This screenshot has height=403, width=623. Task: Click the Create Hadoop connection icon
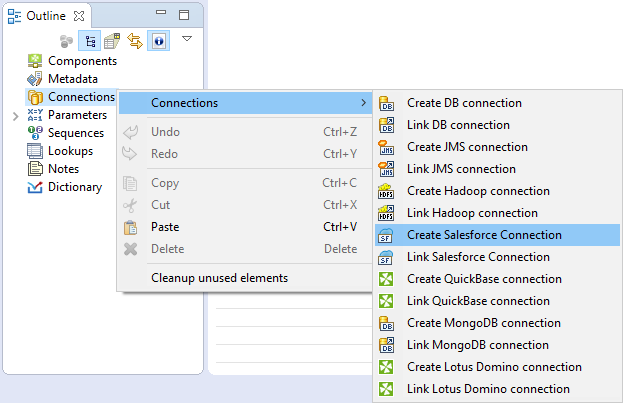387,191
